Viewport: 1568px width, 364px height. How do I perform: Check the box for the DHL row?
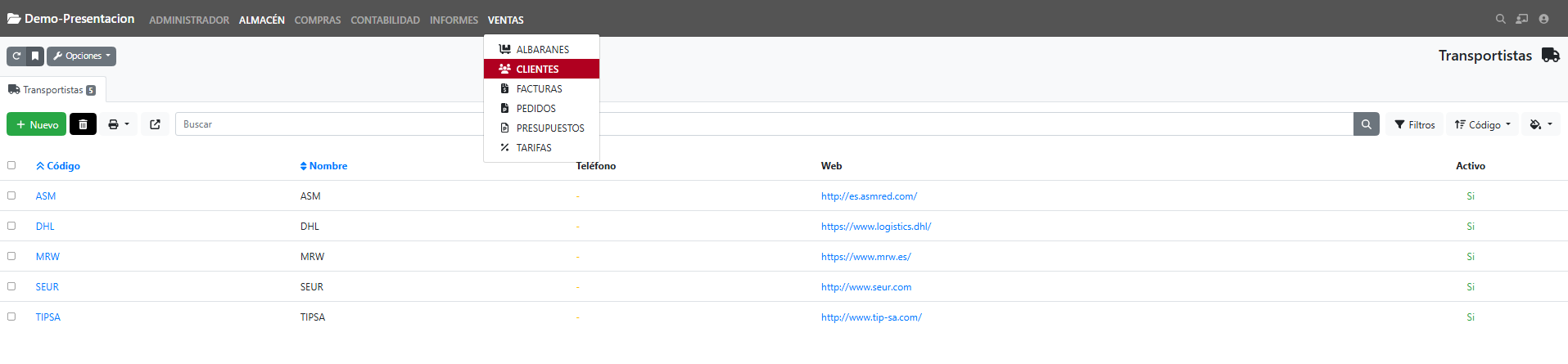point(11,226)
